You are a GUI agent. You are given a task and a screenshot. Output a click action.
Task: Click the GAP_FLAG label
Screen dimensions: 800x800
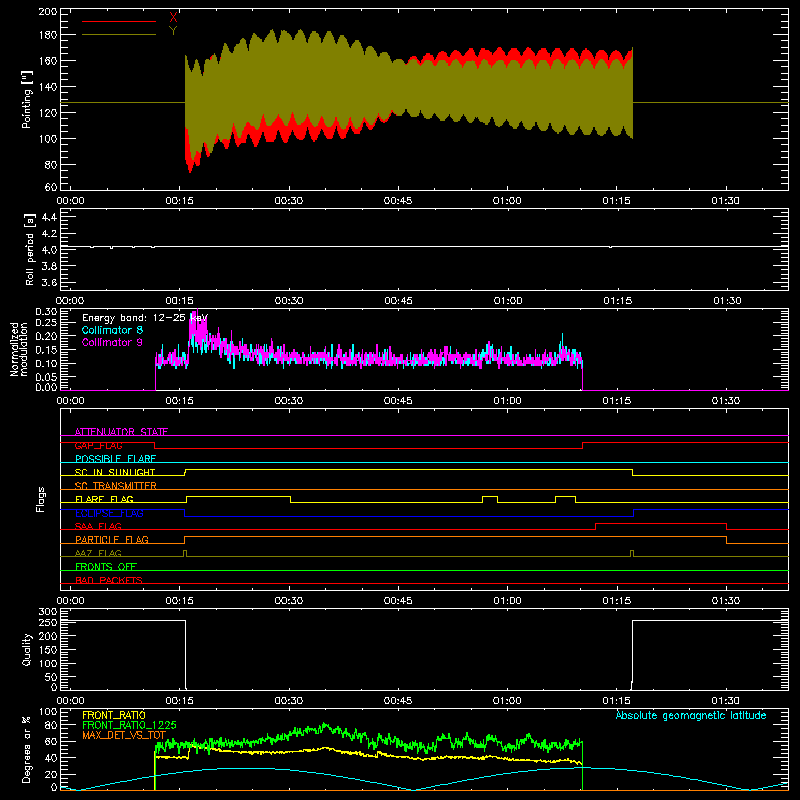point(98,445)
